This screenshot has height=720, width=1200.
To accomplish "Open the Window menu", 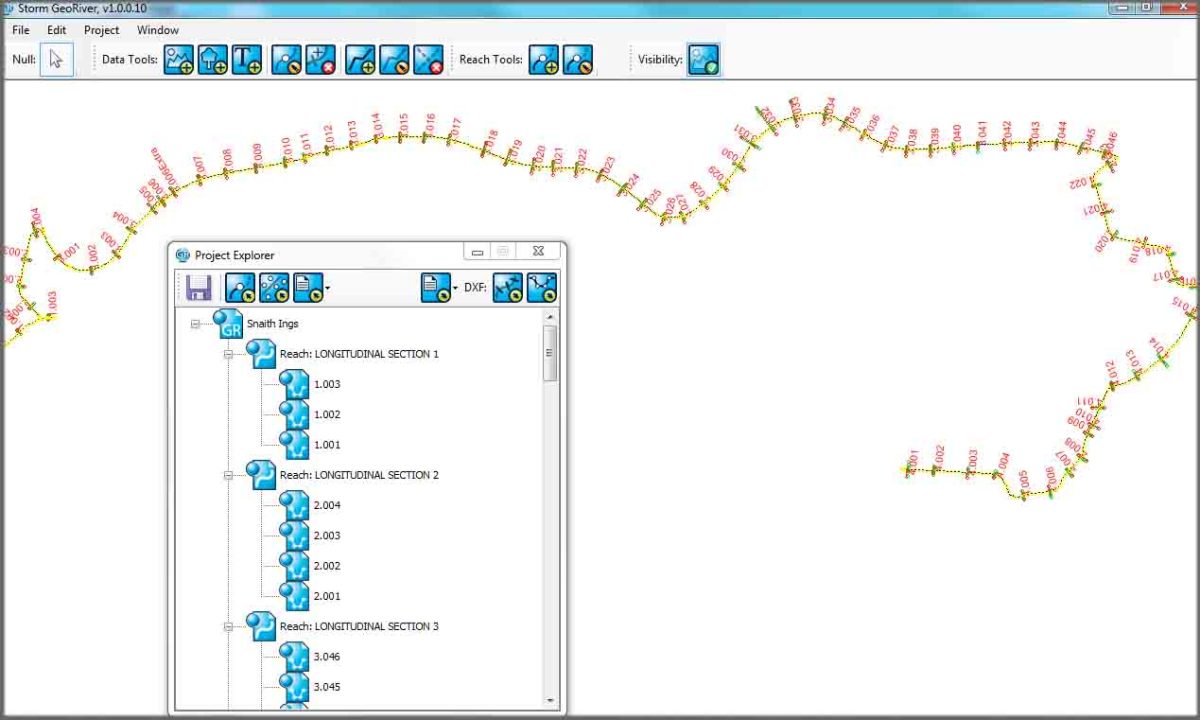I will pos(158,30).
